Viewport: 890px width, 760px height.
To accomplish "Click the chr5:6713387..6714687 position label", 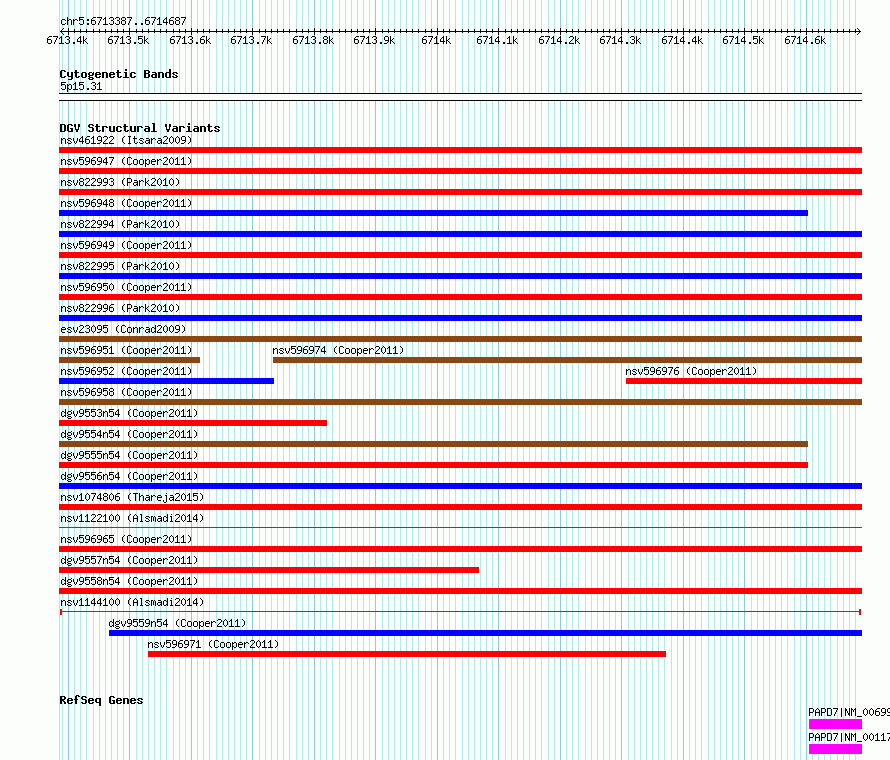I will pyautogui.click(x=123, y=21).
